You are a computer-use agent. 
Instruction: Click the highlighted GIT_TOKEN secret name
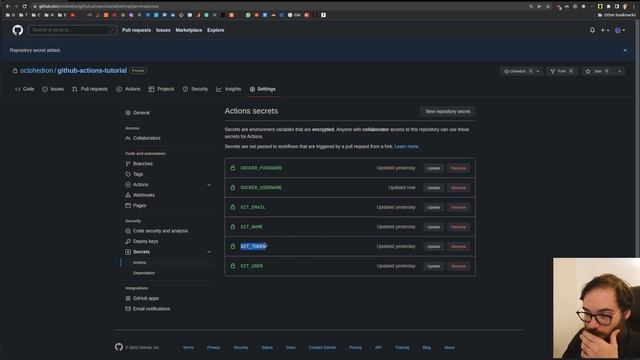tap(253, 247)
